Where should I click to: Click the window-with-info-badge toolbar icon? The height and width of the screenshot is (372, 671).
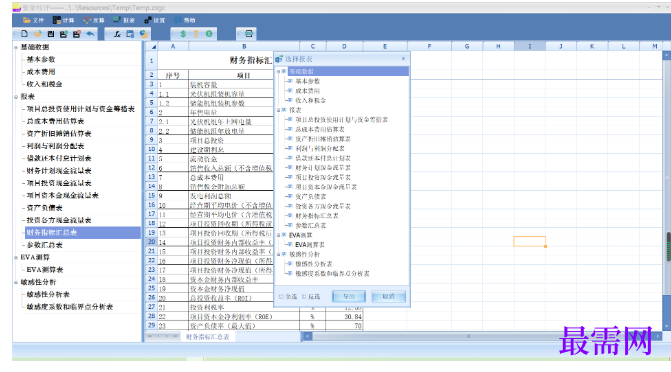pos(130,34)
